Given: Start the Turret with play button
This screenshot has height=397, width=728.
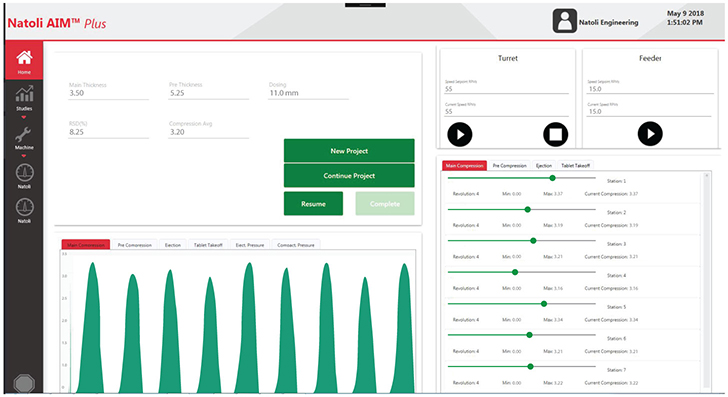Looking at the screenshot, I should tap(460, 134).
